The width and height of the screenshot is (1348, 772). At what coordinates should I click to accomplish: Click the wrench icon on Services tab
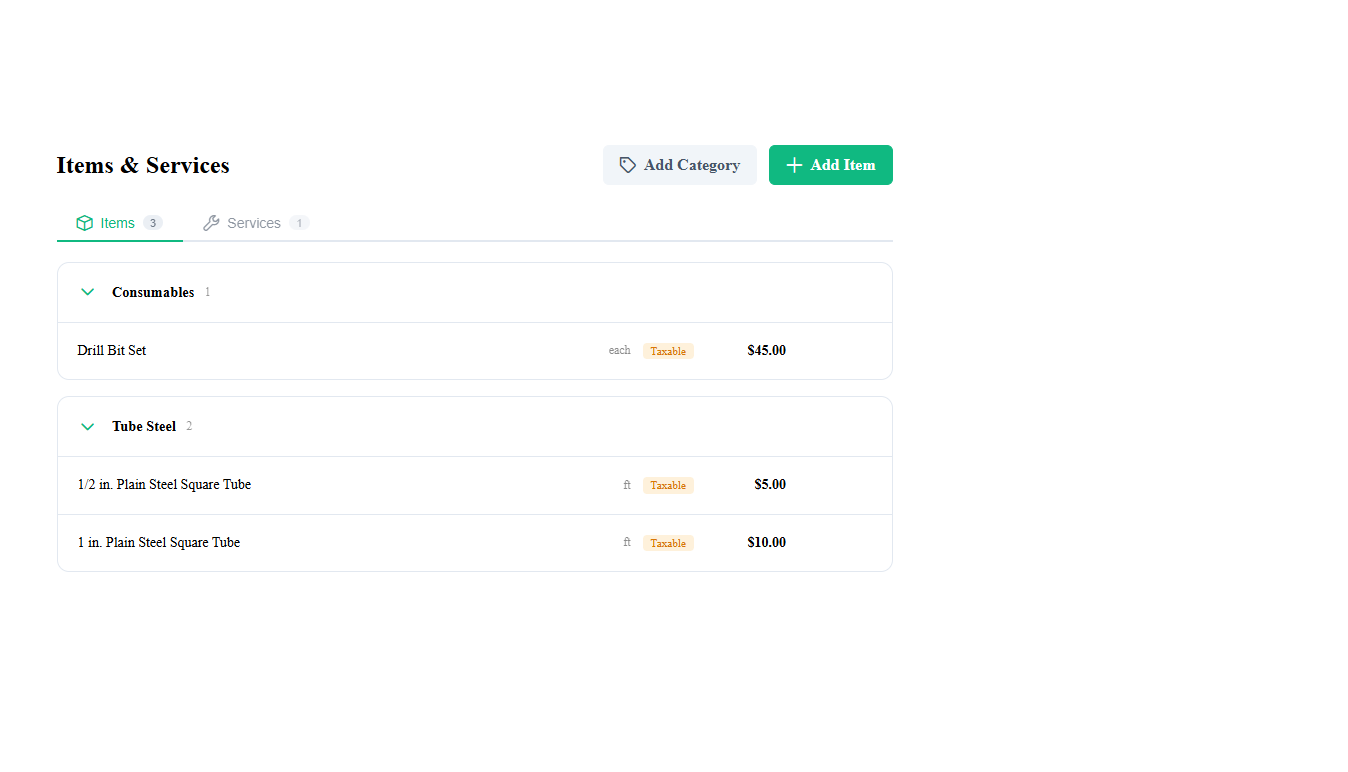[211, 223]
